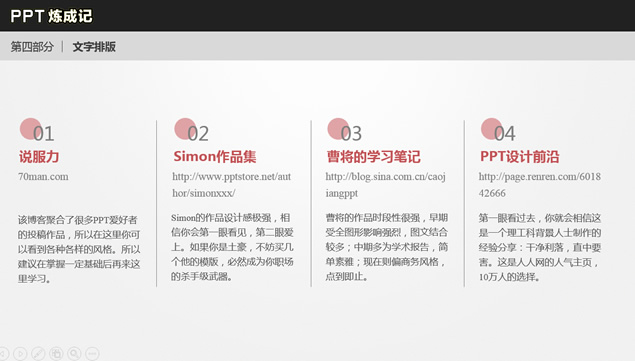Click the paragraph starting 第一眼看过去
Image resolution: width=635 pixels, height=361 pixels.
point(540,247)
